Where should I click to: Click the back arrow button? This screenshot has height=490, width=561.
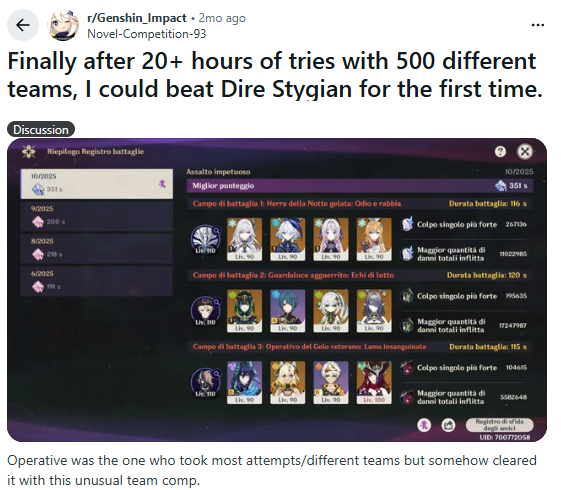pos(23,25)
